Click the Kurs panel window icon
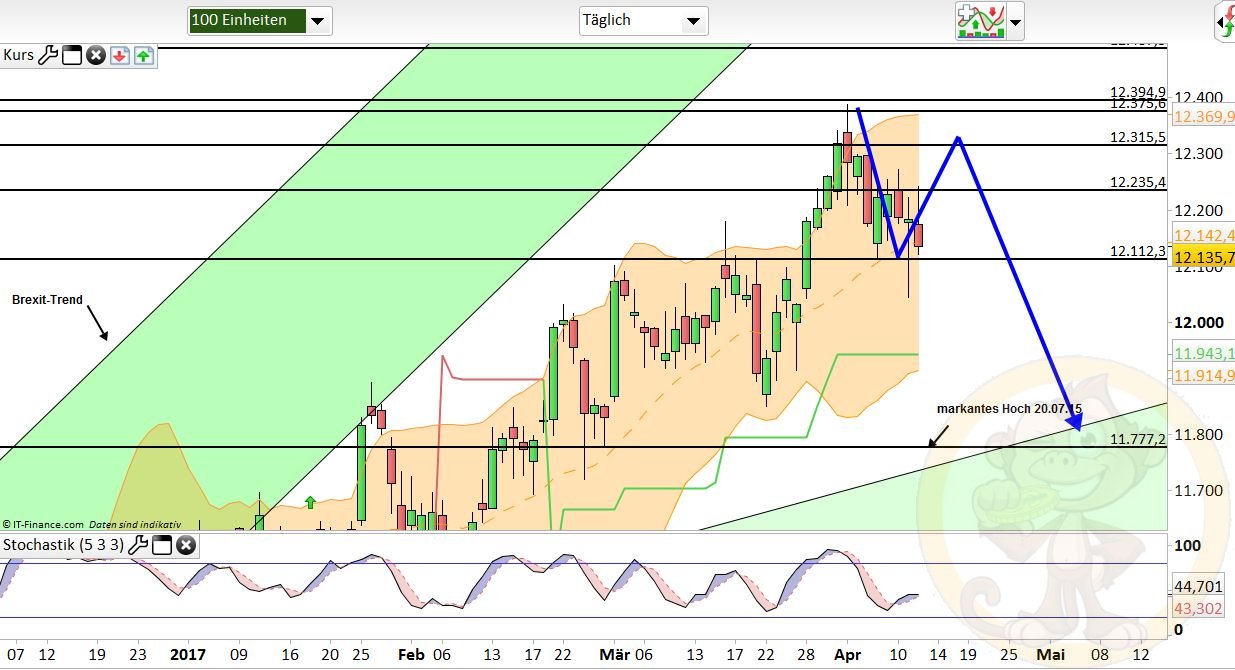 71,56
